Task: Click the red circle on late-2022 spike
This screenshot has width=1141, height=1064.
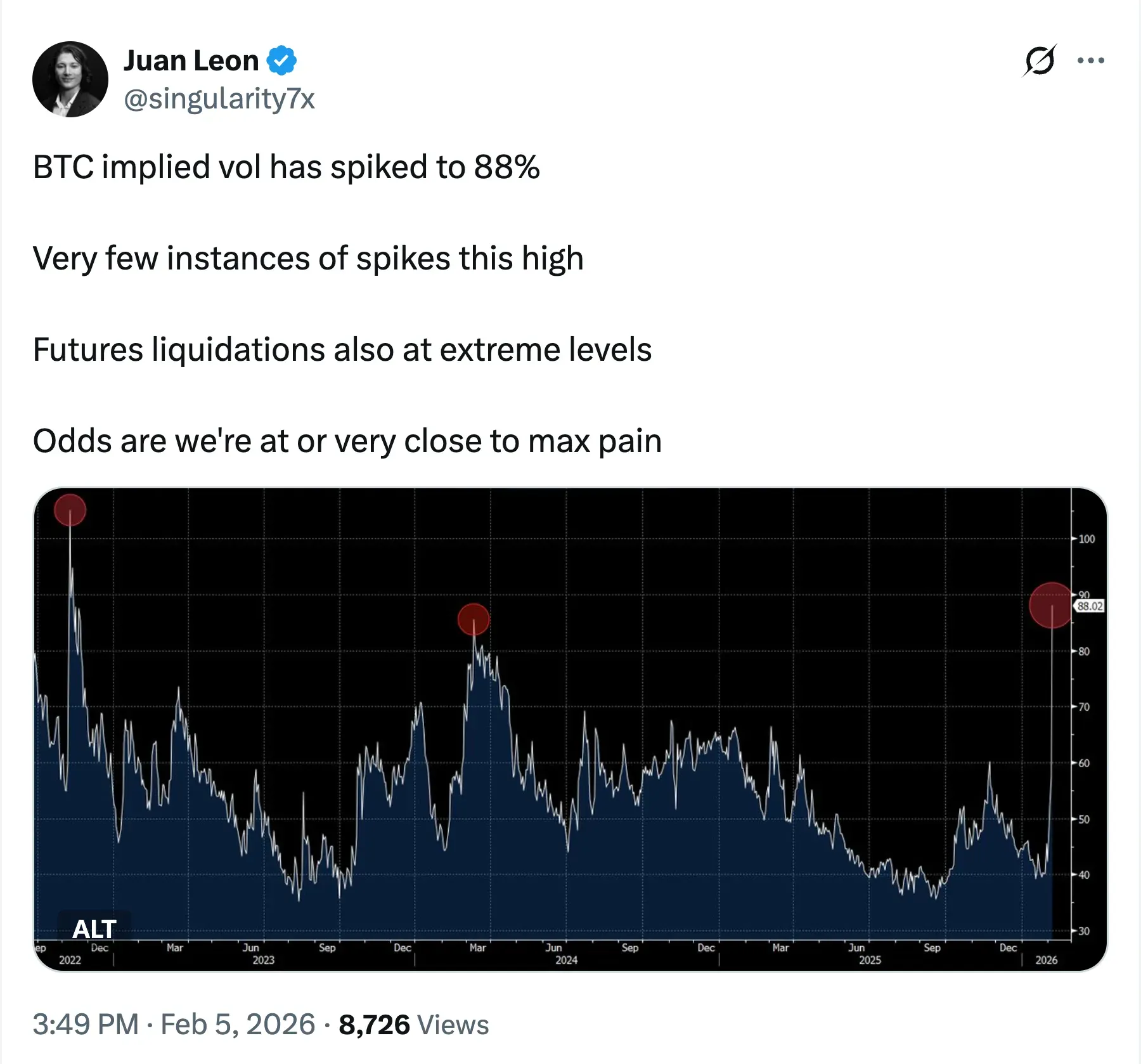Action: coord(70,510)
